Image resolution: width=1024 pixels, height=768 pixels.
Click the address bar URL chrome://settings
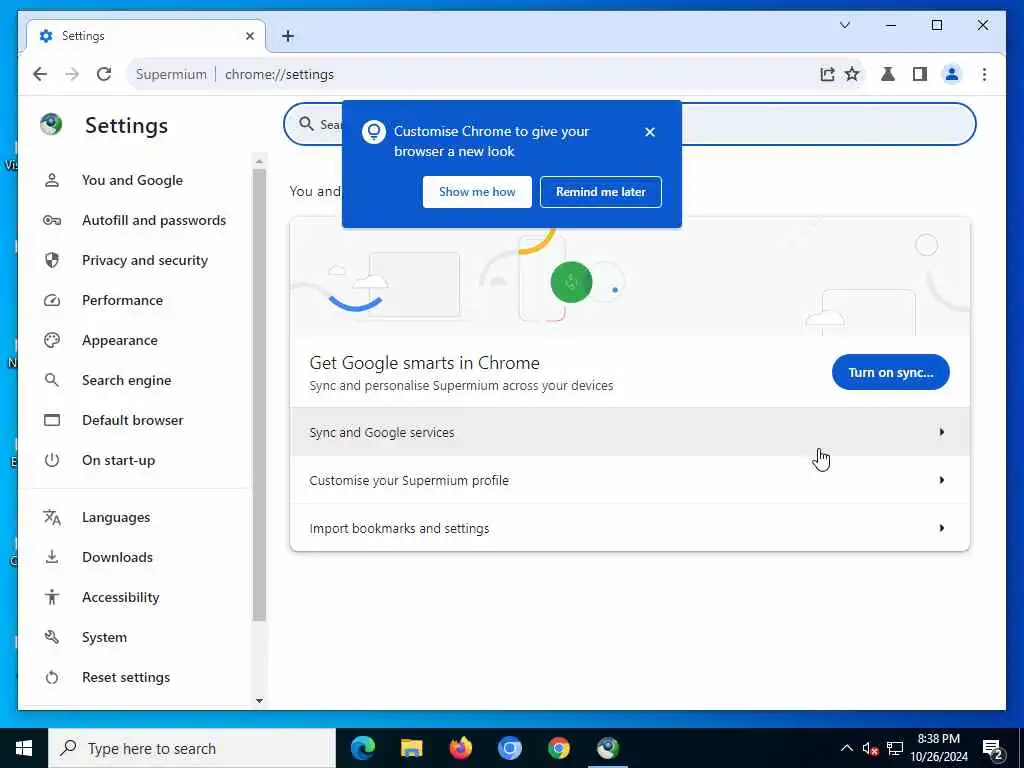tap(280, 74)
